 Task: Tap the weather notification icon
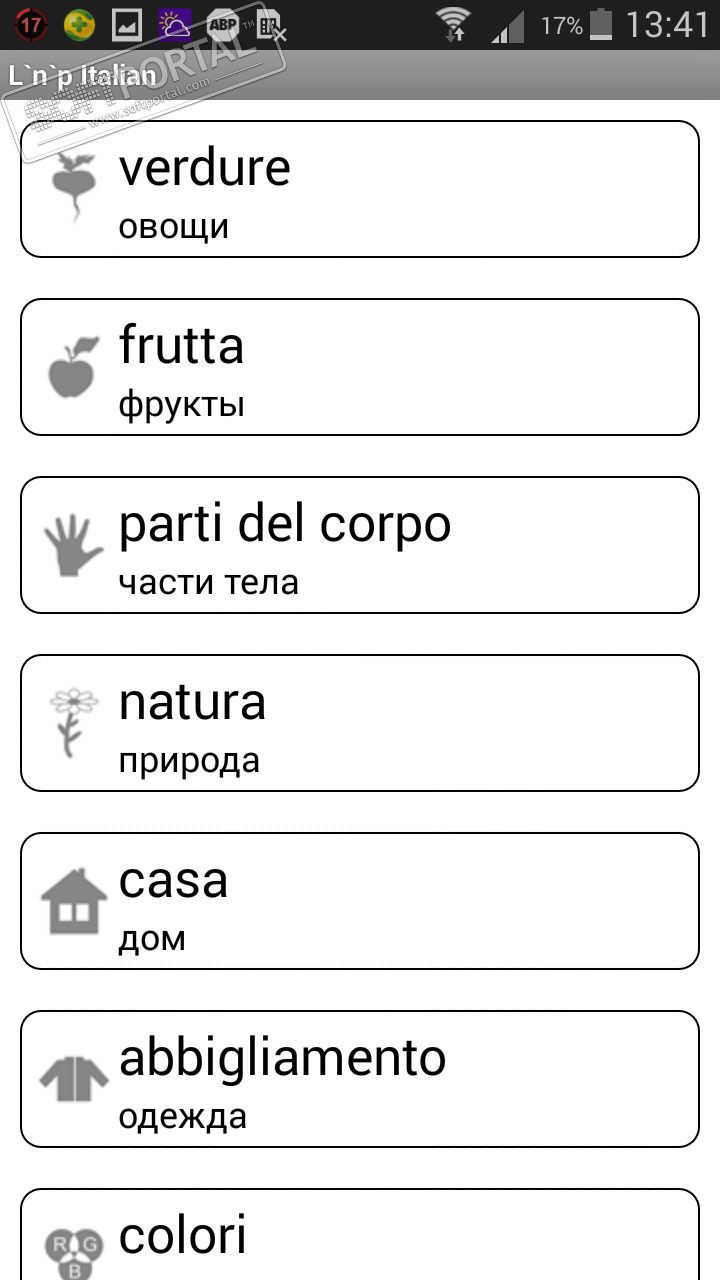tap(175, 25)
